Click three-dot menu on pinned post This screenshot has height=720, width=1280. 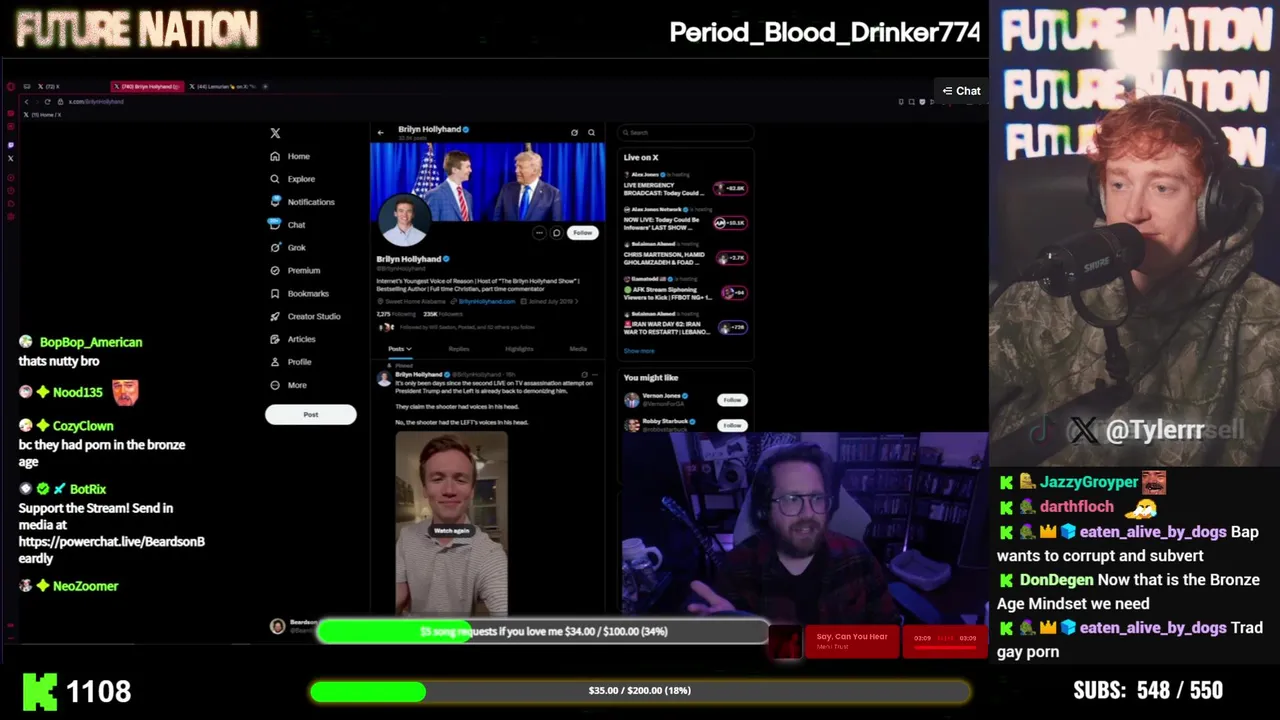click(x=596, y=375)
